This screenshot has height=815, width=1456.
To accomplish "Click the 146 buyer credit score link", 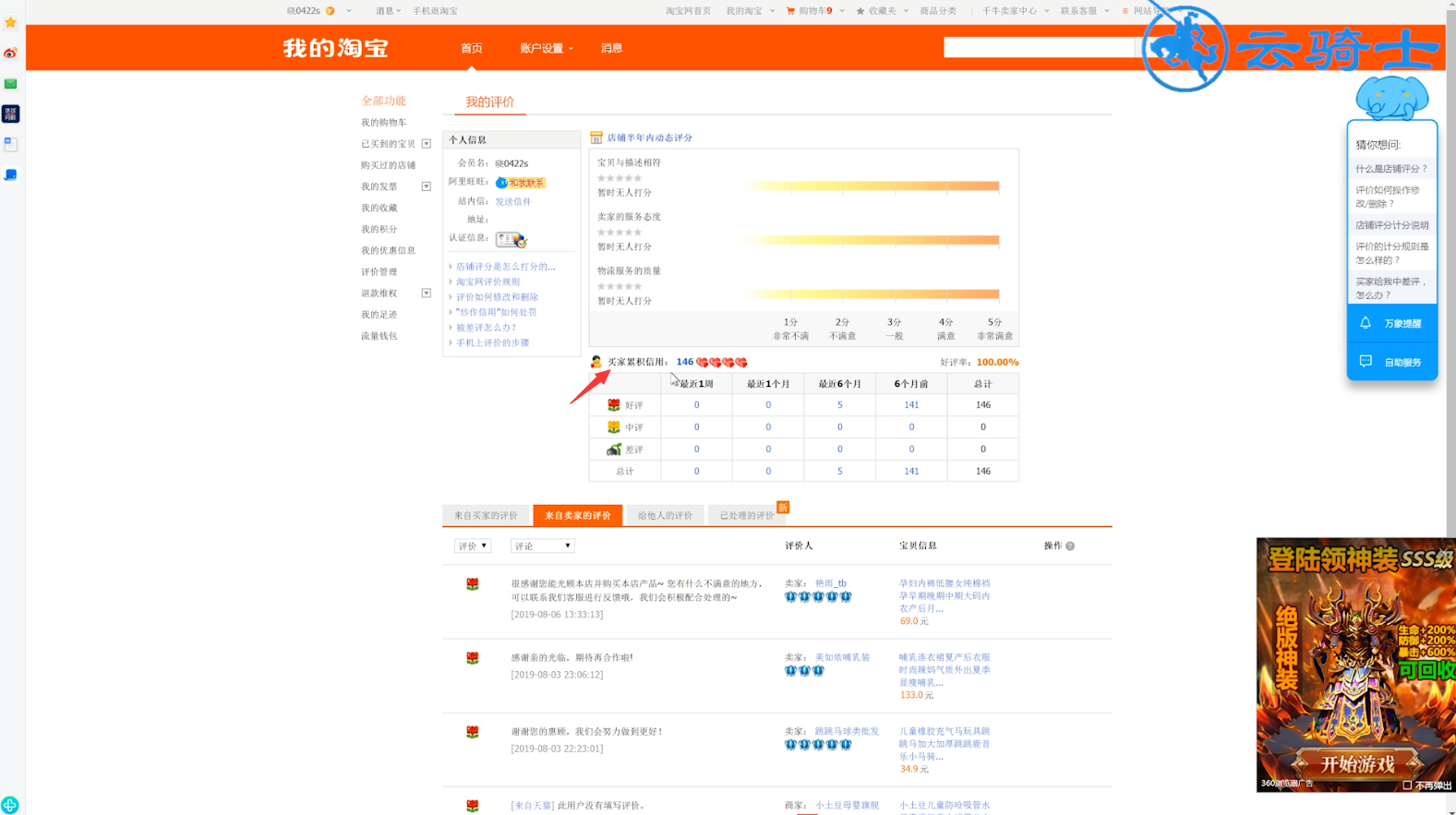I will [x=684, y=362].
